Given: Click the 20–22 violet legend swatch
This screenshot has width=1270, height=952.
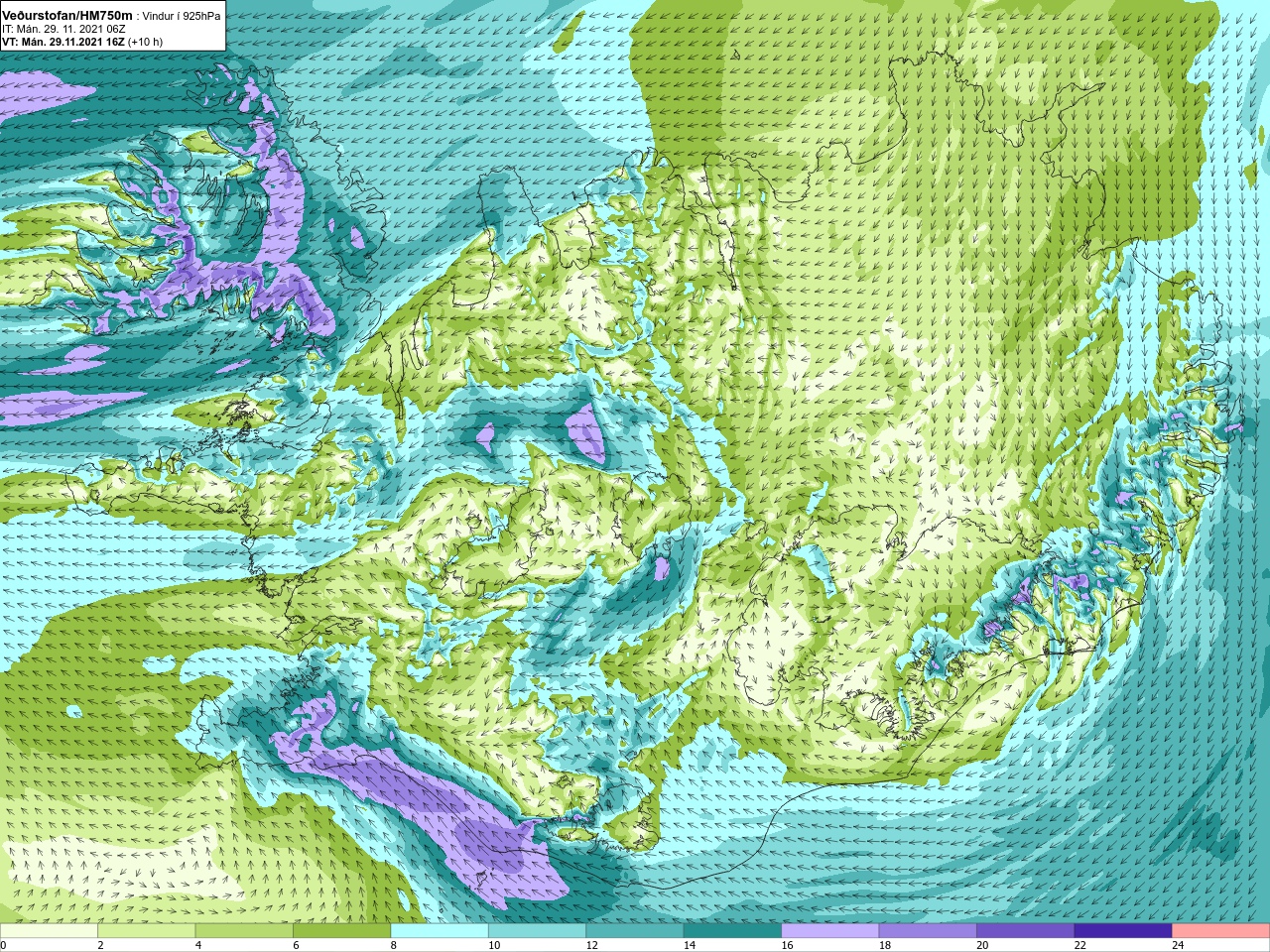Looking at the screenshot, I should (x=1026, y=931).
